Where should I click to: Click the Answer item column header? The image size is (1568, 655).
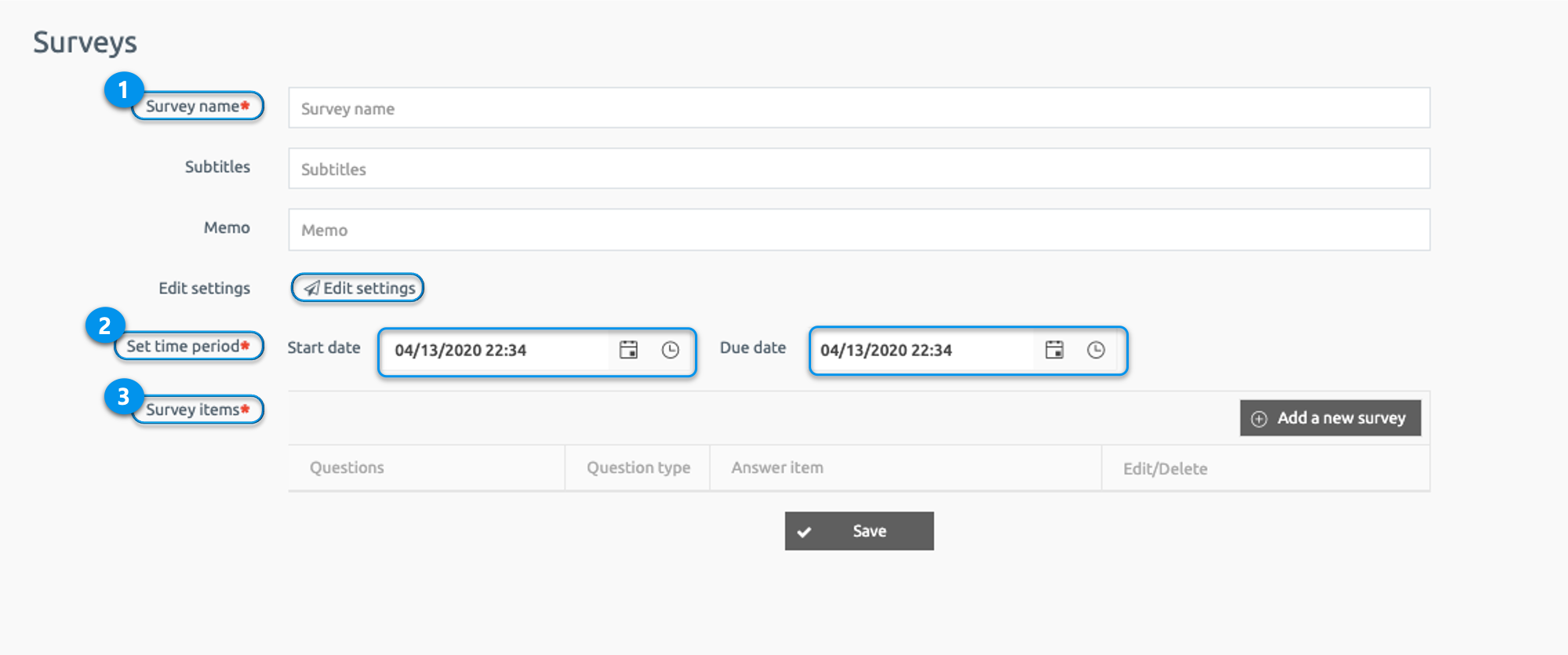[x=777, y=468]
